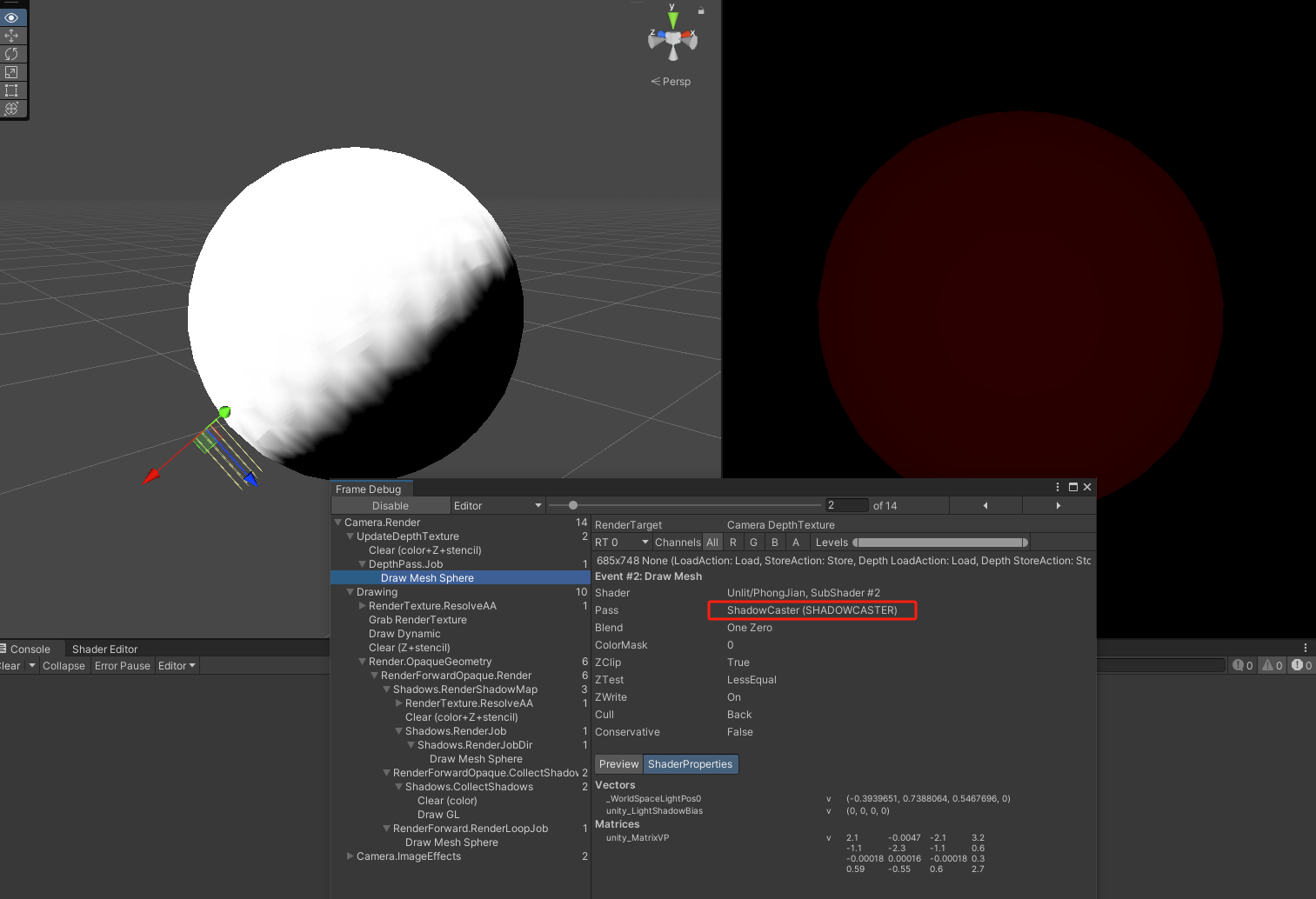This screenshot has height=899, width=1316.
Task: Adjust the Levels range slider
Action: 941,543
